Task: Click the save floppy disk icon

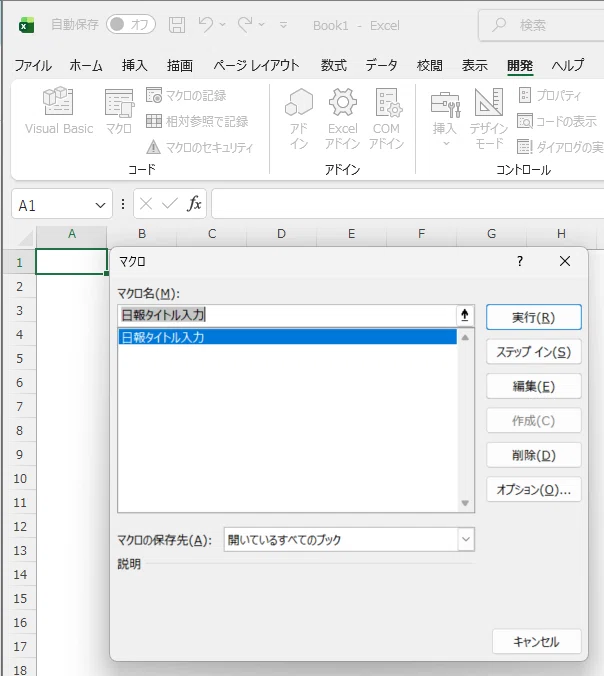Action: 177,25
